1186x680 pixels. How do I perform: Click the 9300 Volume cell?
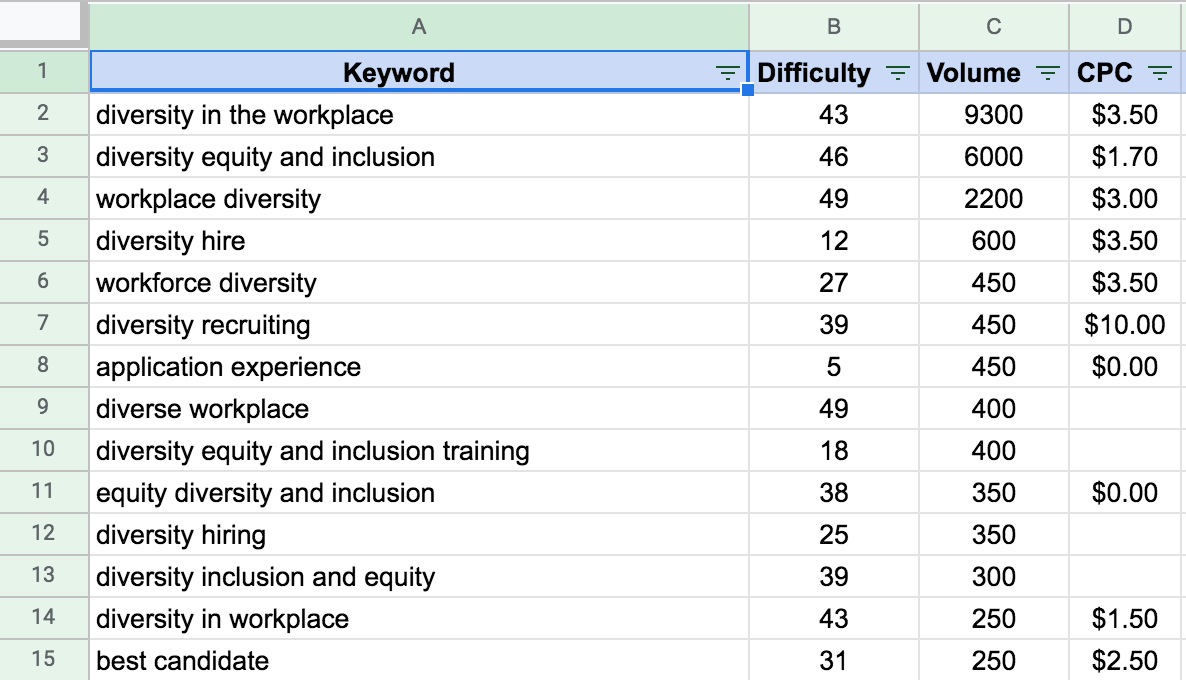(x=993, y=114)
